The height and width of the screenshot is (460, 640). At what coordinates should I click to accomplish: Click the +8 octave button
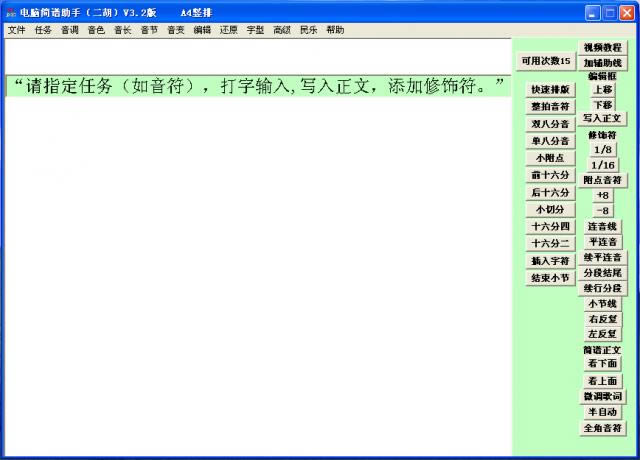coord(603,195)
